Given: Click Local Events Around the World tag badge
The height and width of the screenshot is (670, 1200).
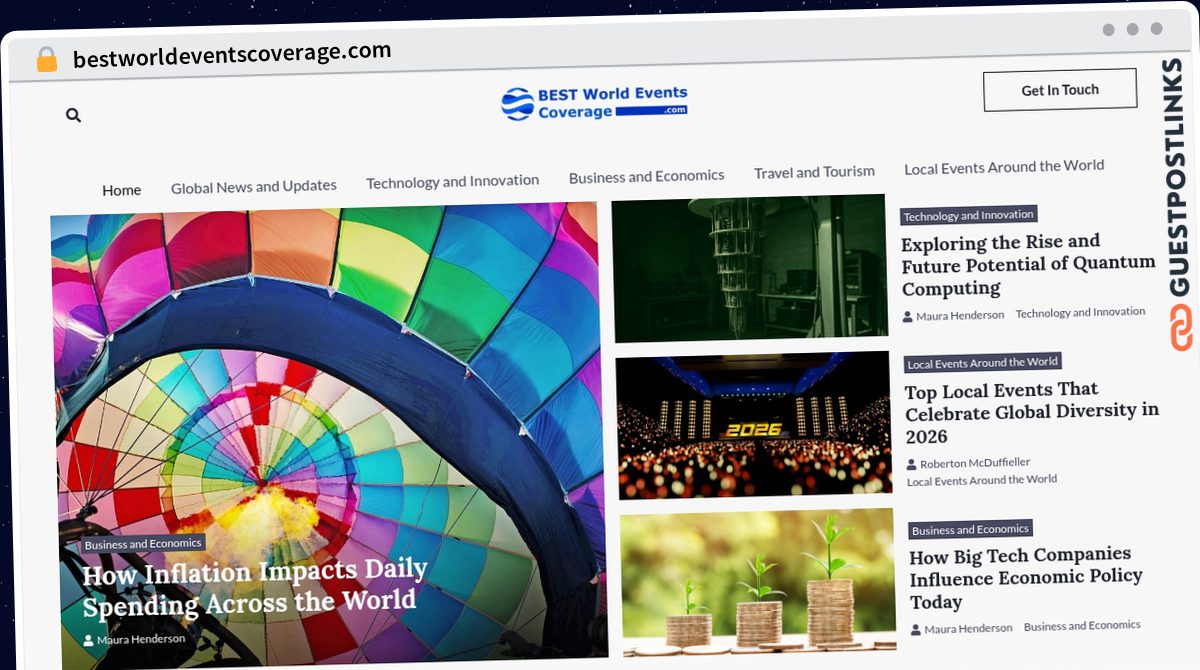Looking at the screenshot, I should pyautogui.click(x=982, y=363).
